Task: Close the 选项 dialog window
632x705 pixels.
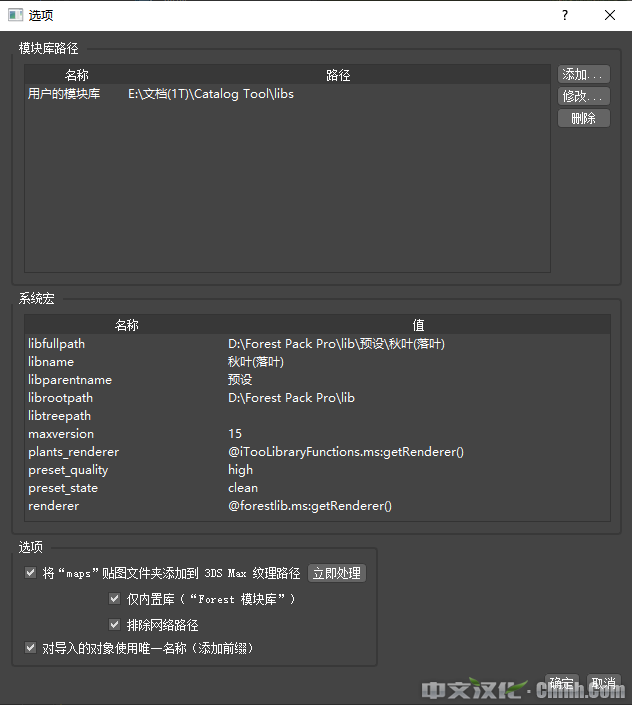Action: pos(610,15)
